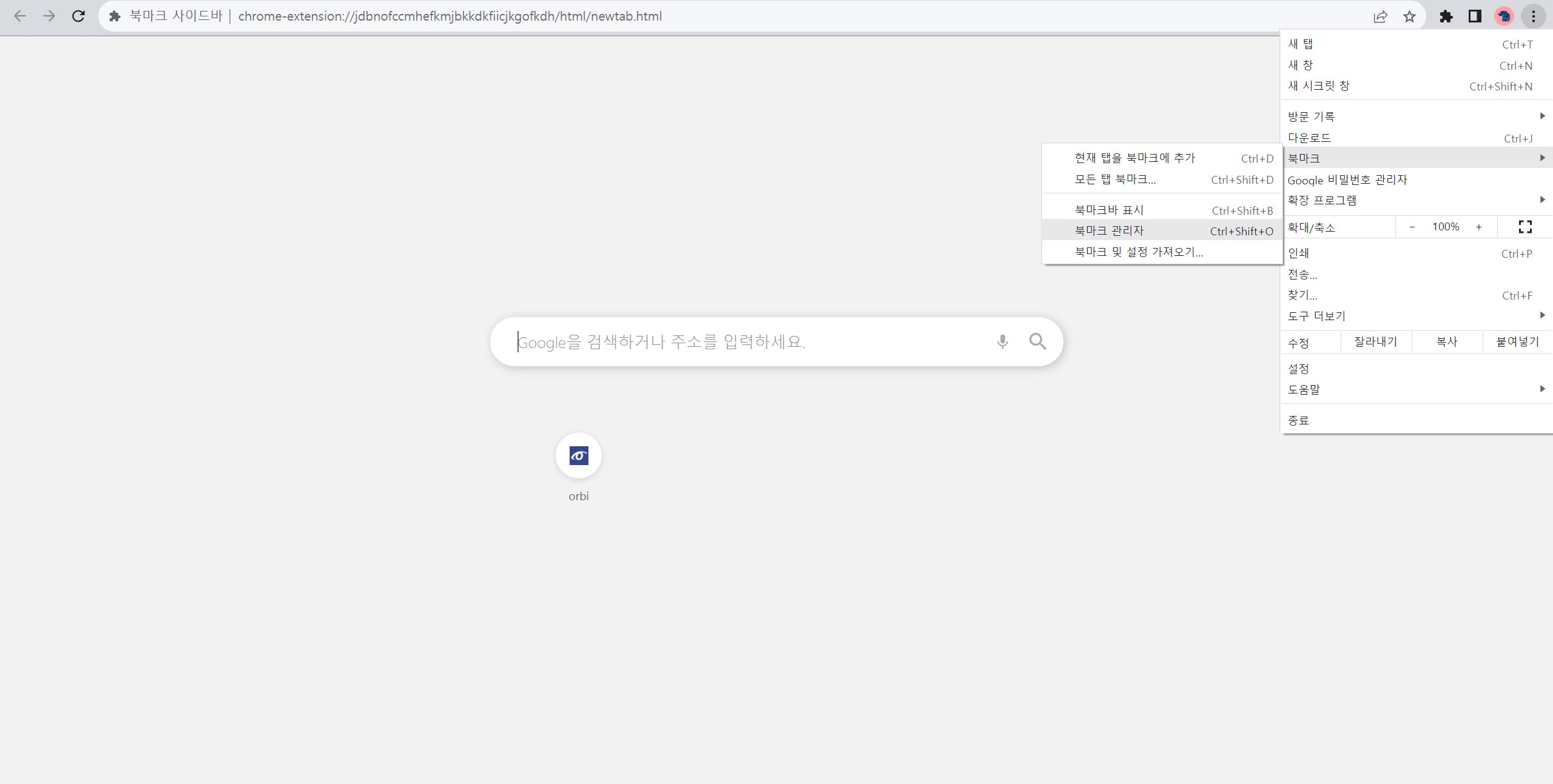Choose 현재 탭을 북마크에 추가
The image size is (1553, 784).
coord(1162,158)
